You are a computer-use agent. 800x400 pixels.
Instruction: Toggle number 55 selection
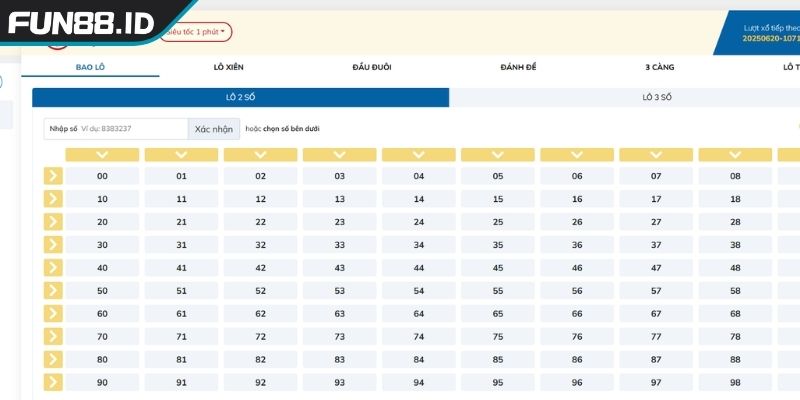pyautogui.click(x=498, y=291)
